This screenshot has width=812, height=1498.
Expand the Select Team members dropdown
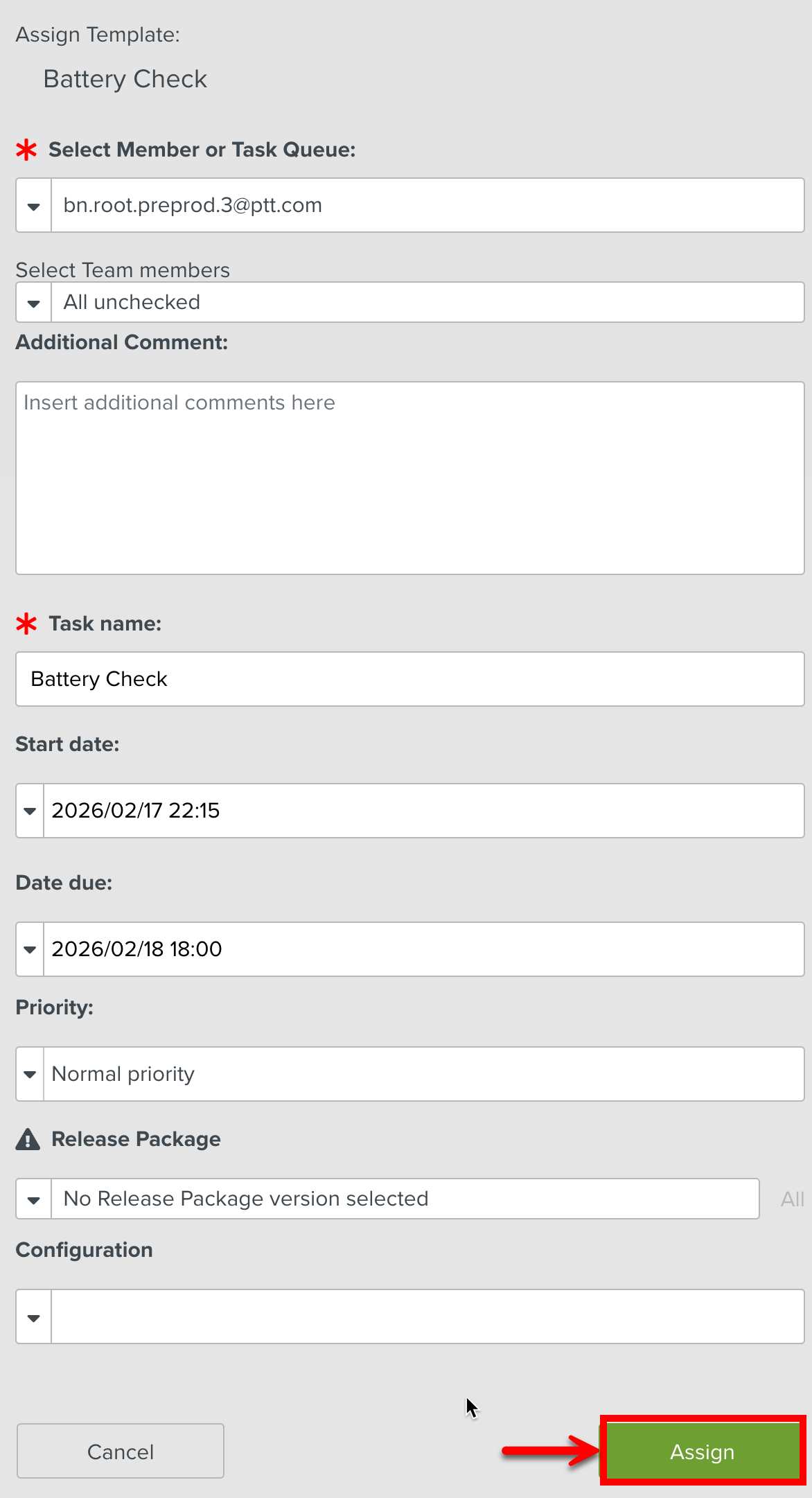(33, 302)
